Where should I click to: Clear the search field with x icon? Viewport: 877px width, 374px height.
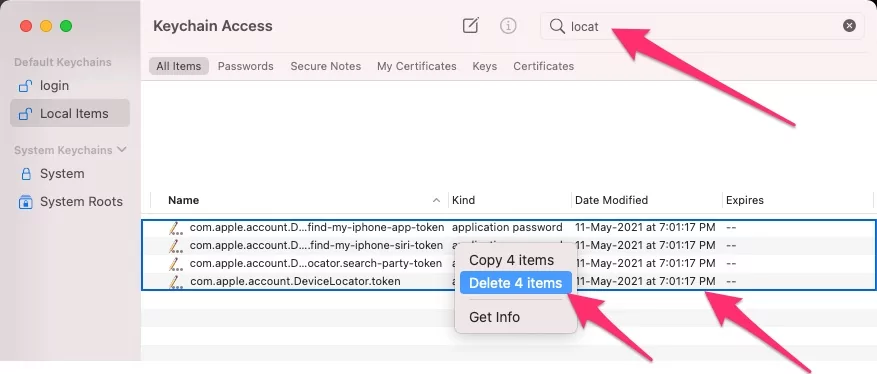pos(849,26)
